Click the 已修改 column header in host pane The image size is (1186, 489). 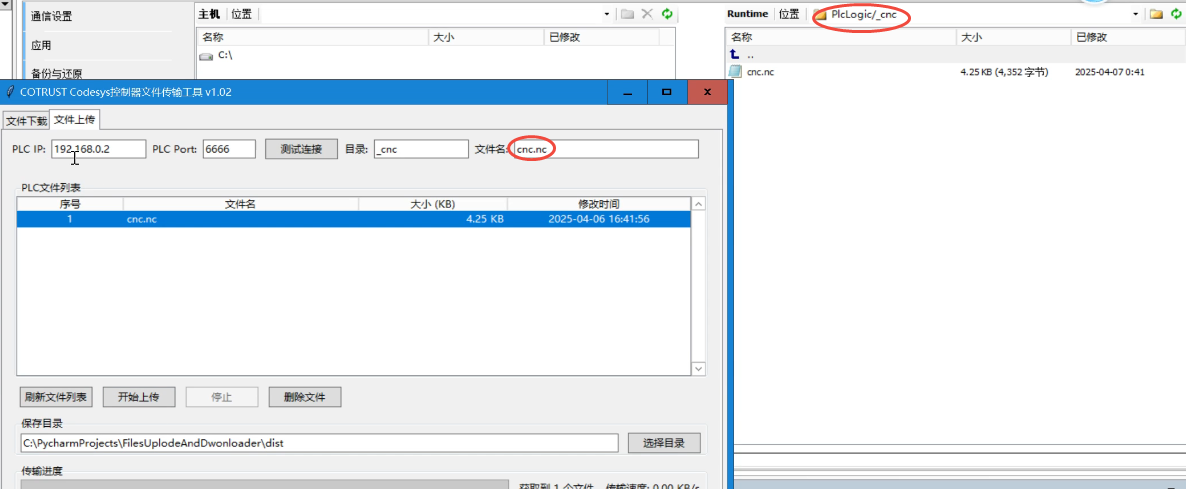[601, 37]
